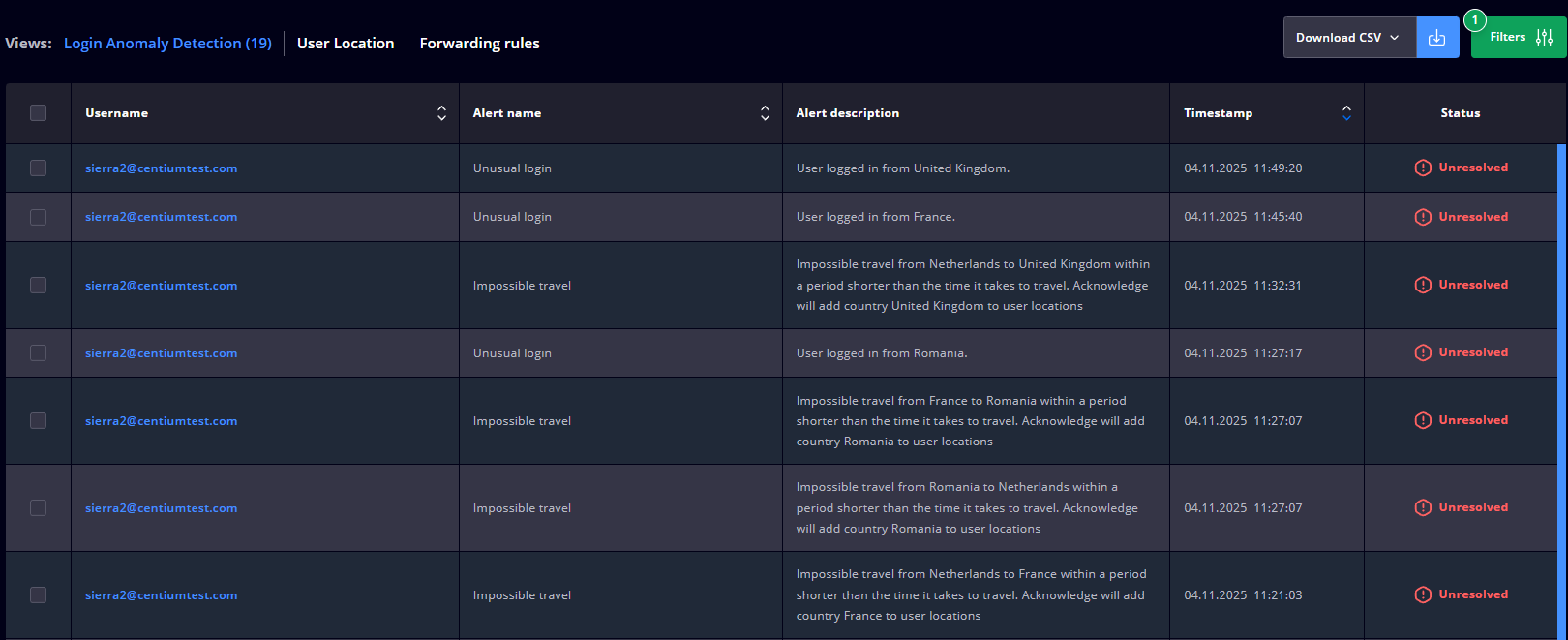Switch to the Forwarding rules view
The image size is (1568, 640).
coord(479,44)
